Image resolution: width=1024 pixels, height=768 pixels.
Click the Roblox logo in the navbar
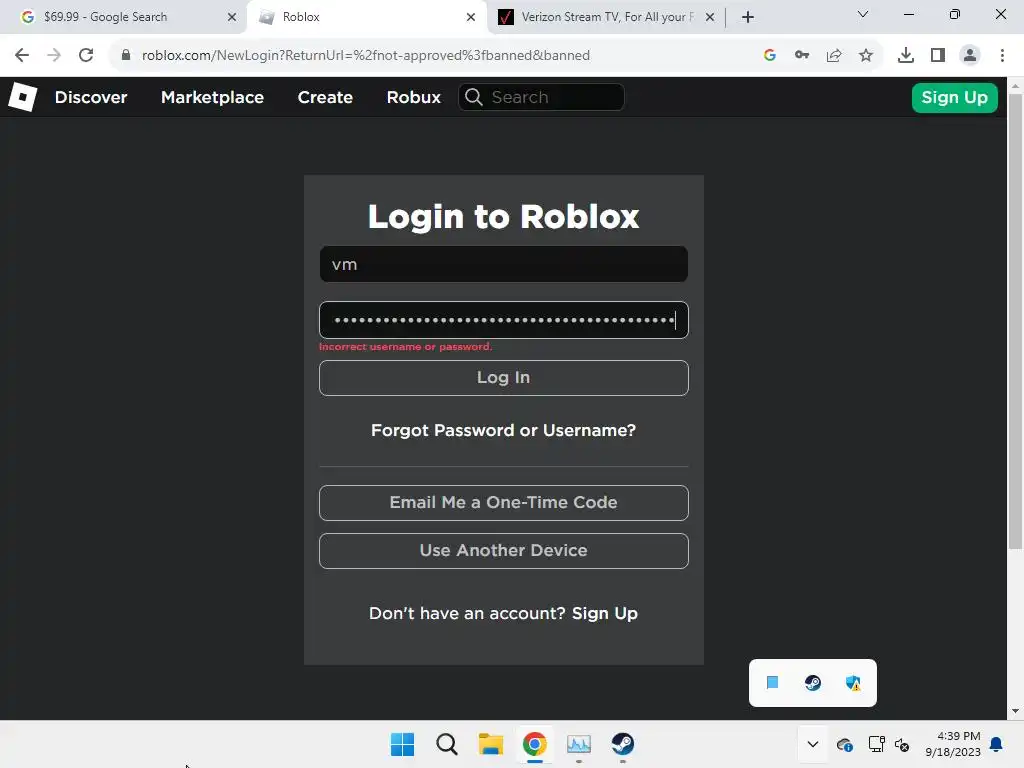point(22,97)
